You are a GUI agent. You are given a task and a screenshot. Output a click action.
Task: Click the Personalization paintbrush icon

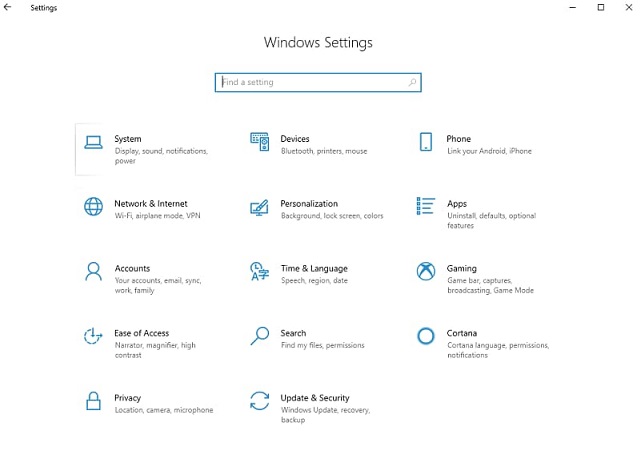click(260, 207)
